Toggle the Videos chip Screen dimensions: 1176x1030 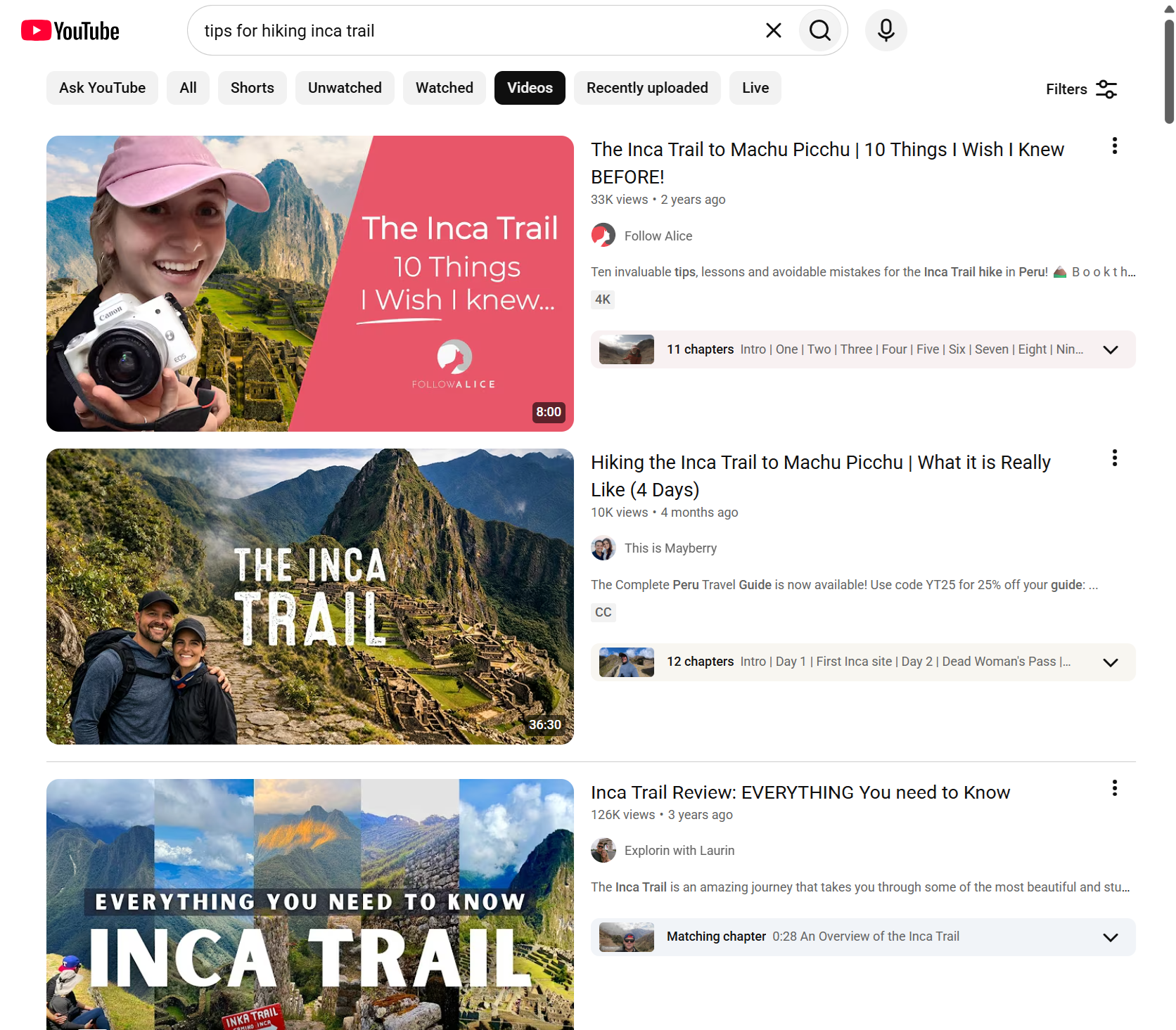click(530, 88)
